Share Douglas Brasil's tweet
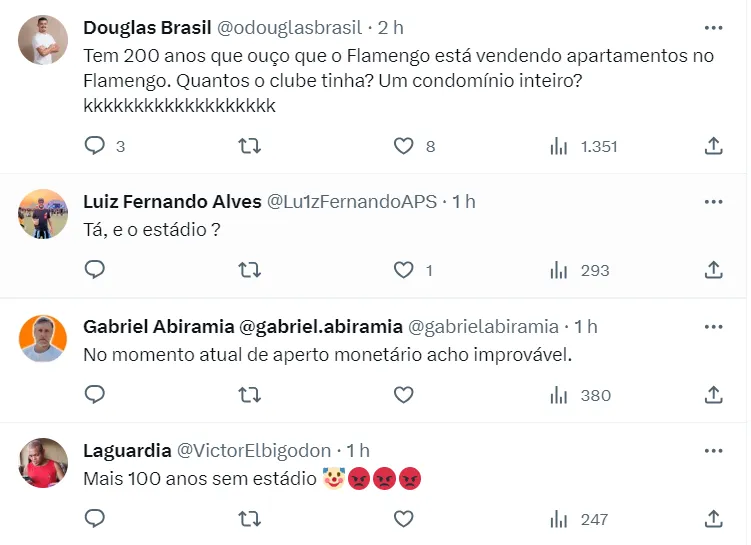This screenshot has width=751, height=545. 713,146
